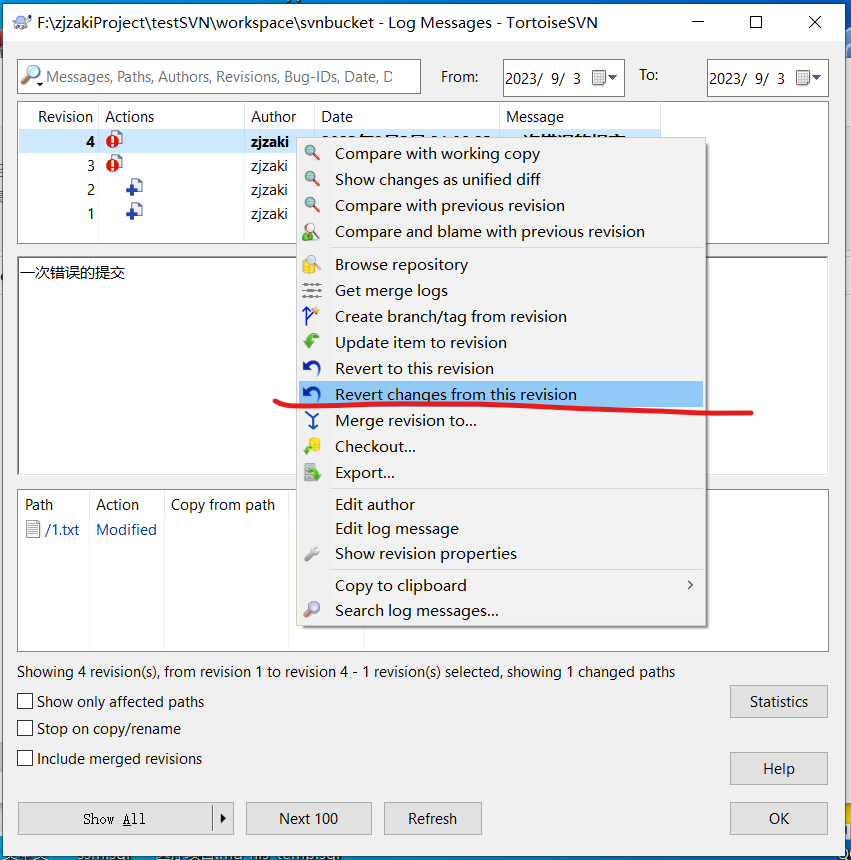
Task: Click the Actions column header
Action: click(x=172, y=117)
